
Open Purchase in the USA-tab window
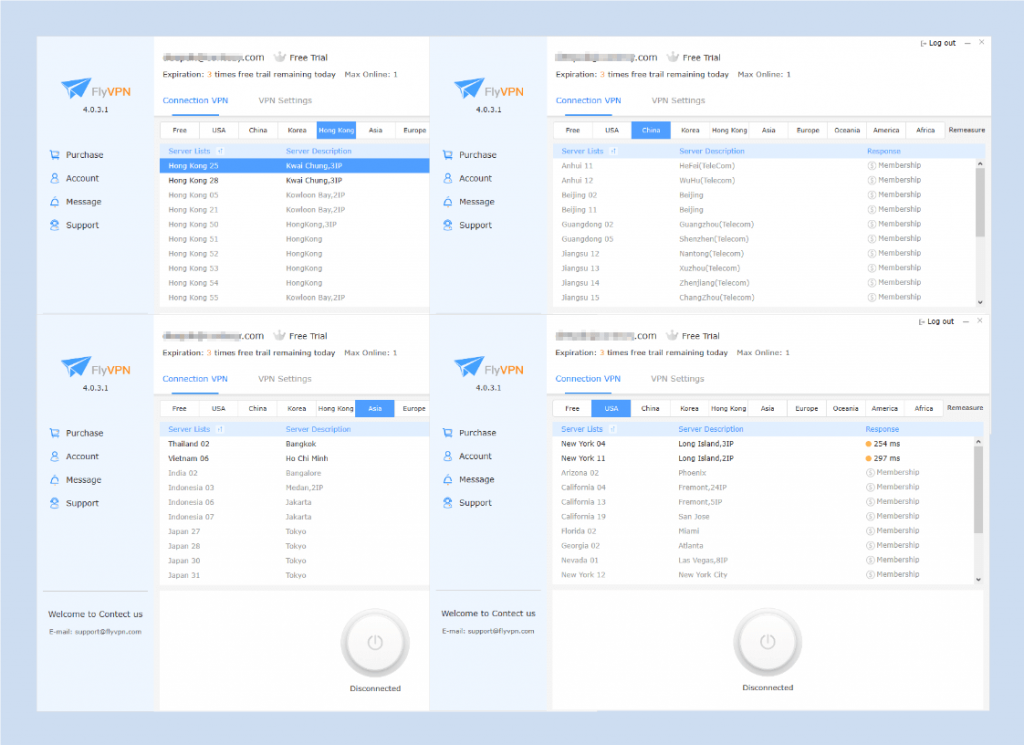pyautogui.click(x=469, y=433)
